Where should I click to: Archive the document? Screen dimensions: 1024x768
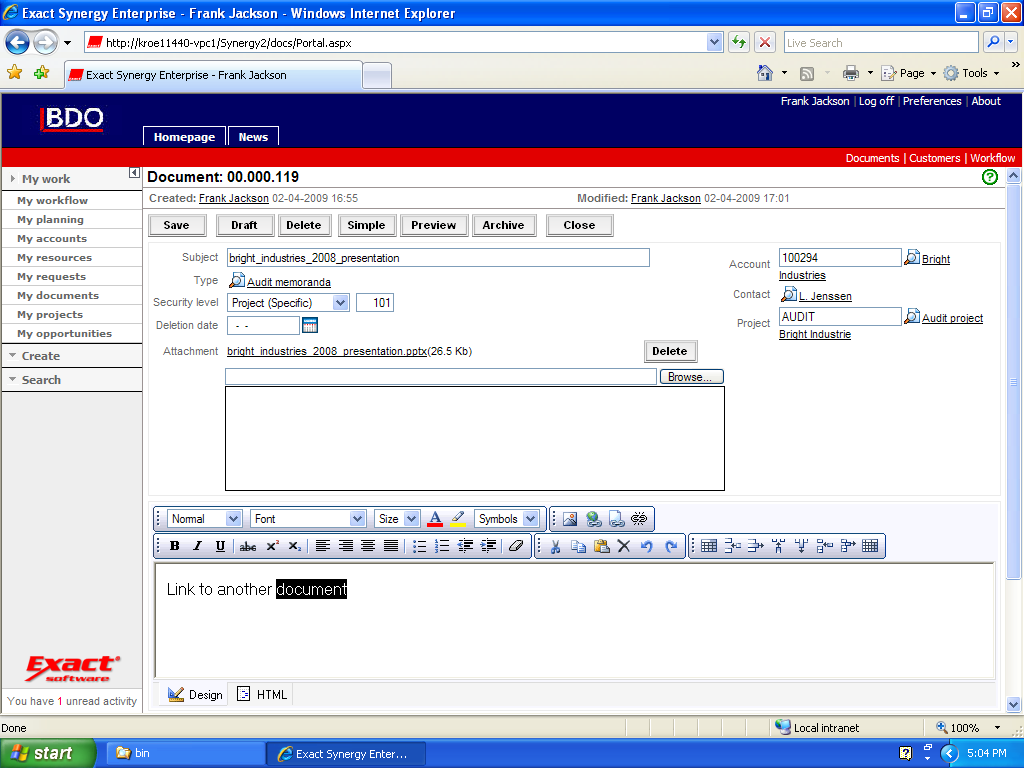(x=504, y=225)
